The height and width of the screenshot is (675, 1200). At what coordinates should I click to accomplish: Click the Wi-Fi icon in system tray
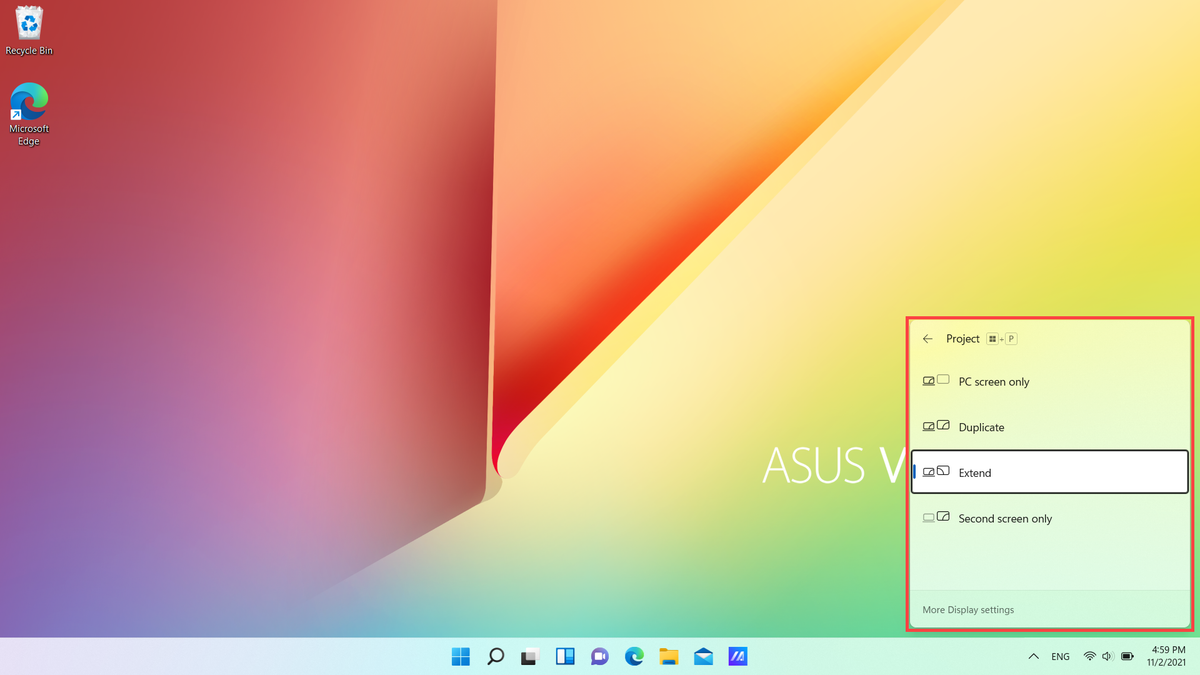point(1089,657)
